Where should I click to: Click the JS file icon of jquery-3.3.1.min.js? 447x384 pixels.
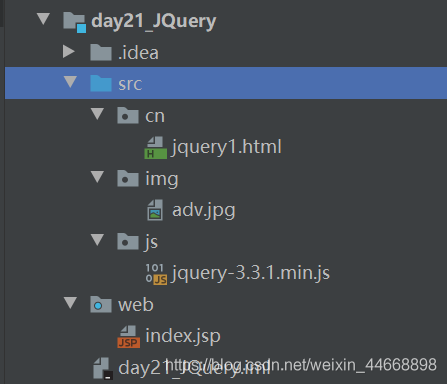click(x=156, y=274)
